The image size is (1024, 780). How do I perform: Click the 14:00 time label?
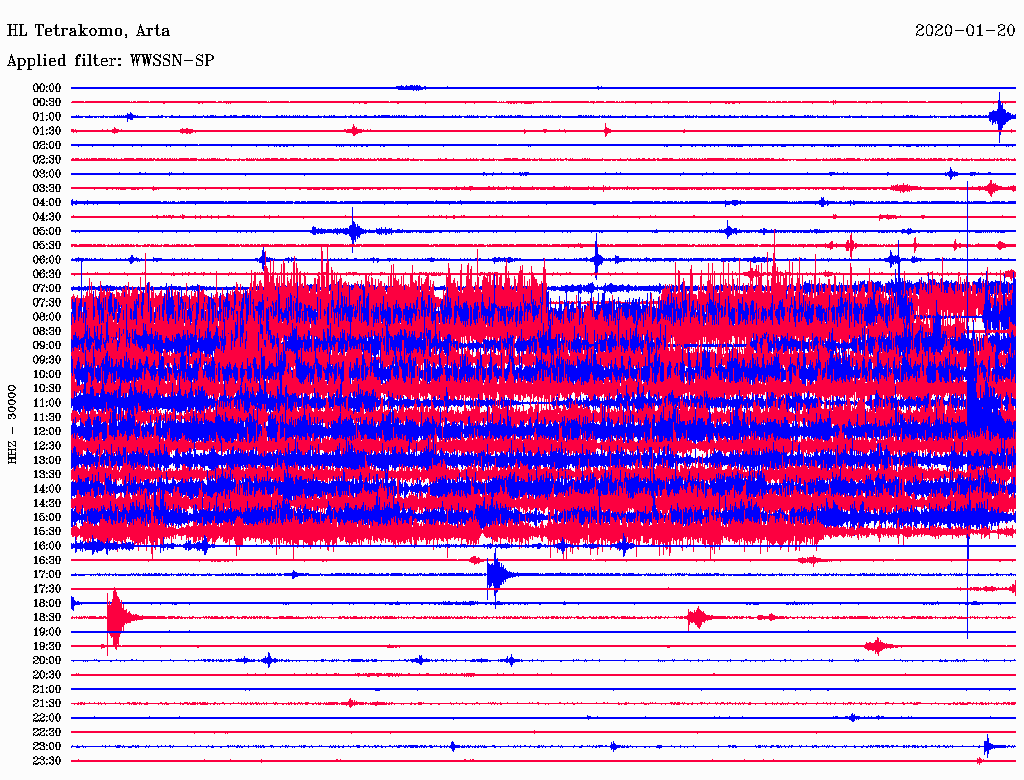coord(47,489)
